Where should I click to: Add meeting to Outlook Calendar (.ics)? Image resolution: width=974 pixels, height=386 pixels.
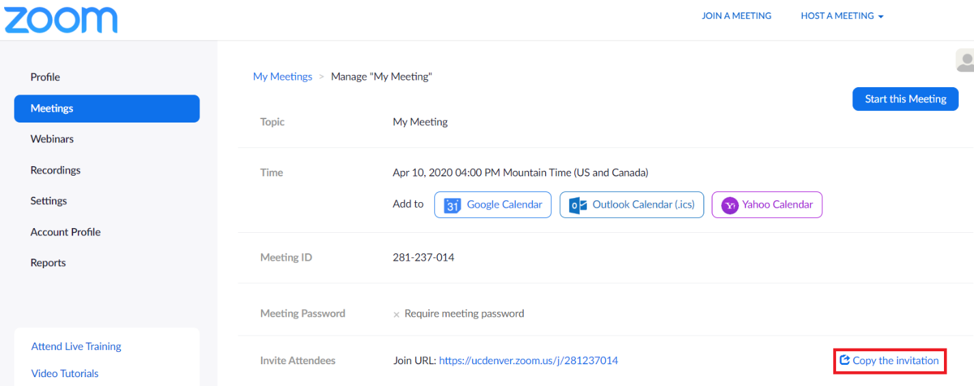632,204
